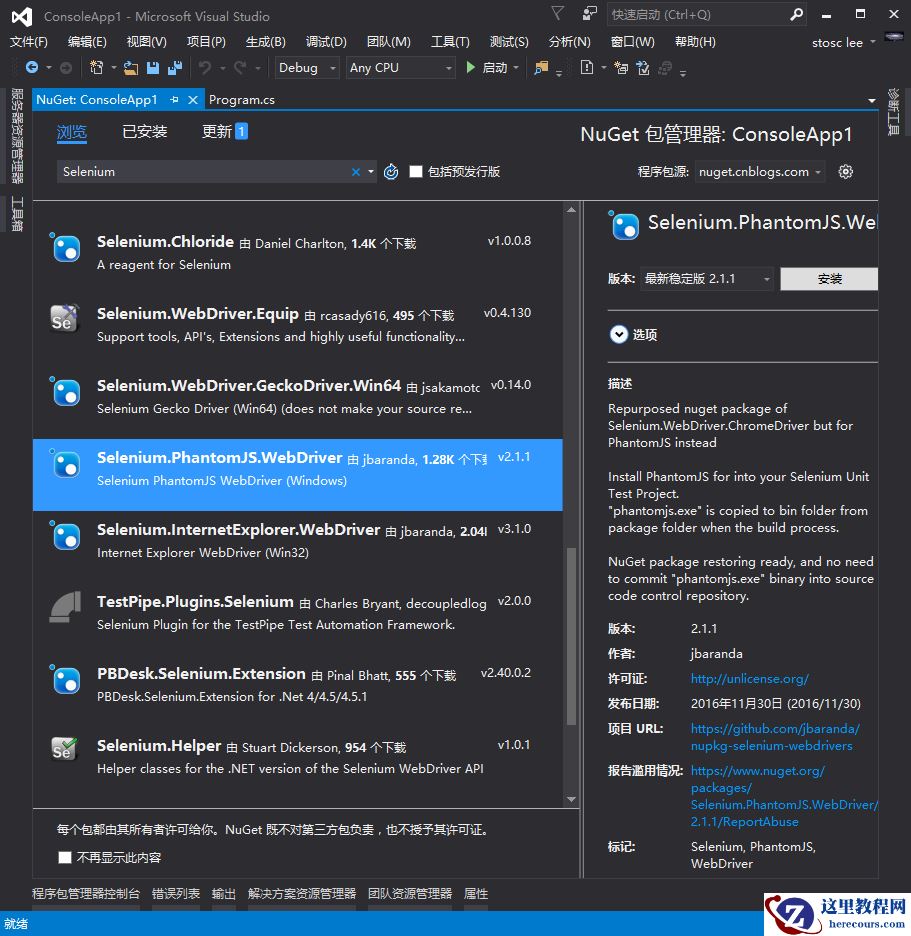Viewport: 911px width, 936px height.
Task: Open the Package Manager Console bottom tab
Action: click(x=85, y=894)
